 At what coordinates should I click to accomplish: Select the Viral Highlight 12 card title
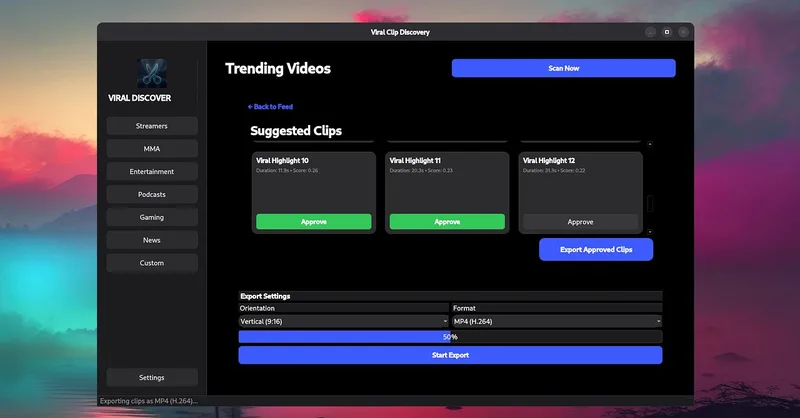pyautogui.click(x=549, y=160)
